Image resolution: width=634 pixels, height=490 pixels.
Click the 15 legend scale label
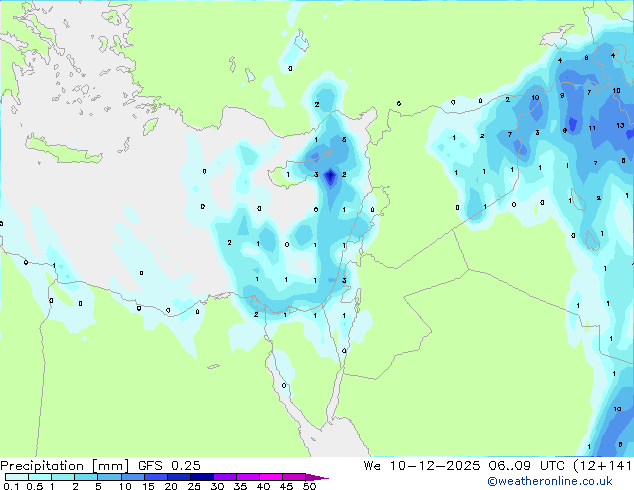(148, 486)
